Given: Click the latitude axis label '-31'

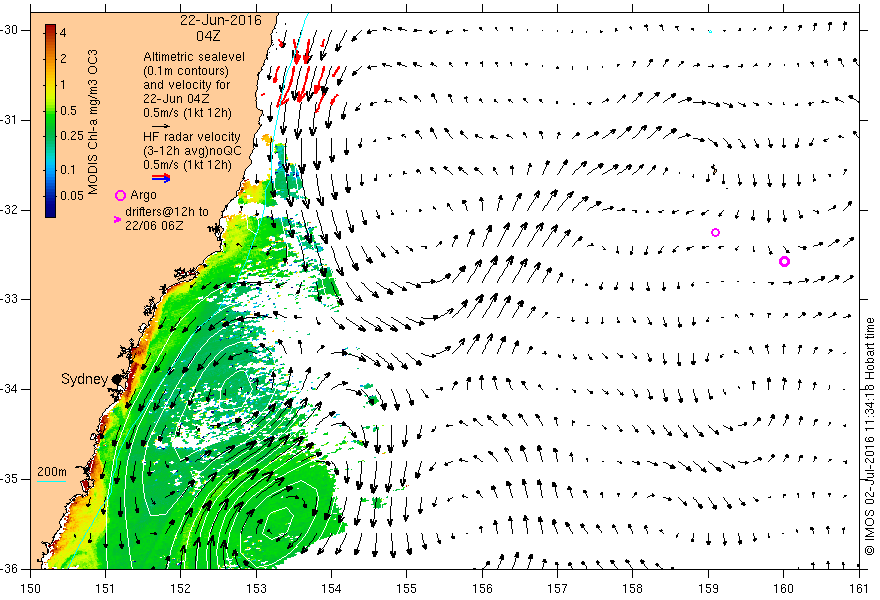Looking at the screenshot, I should coord(11,120).
